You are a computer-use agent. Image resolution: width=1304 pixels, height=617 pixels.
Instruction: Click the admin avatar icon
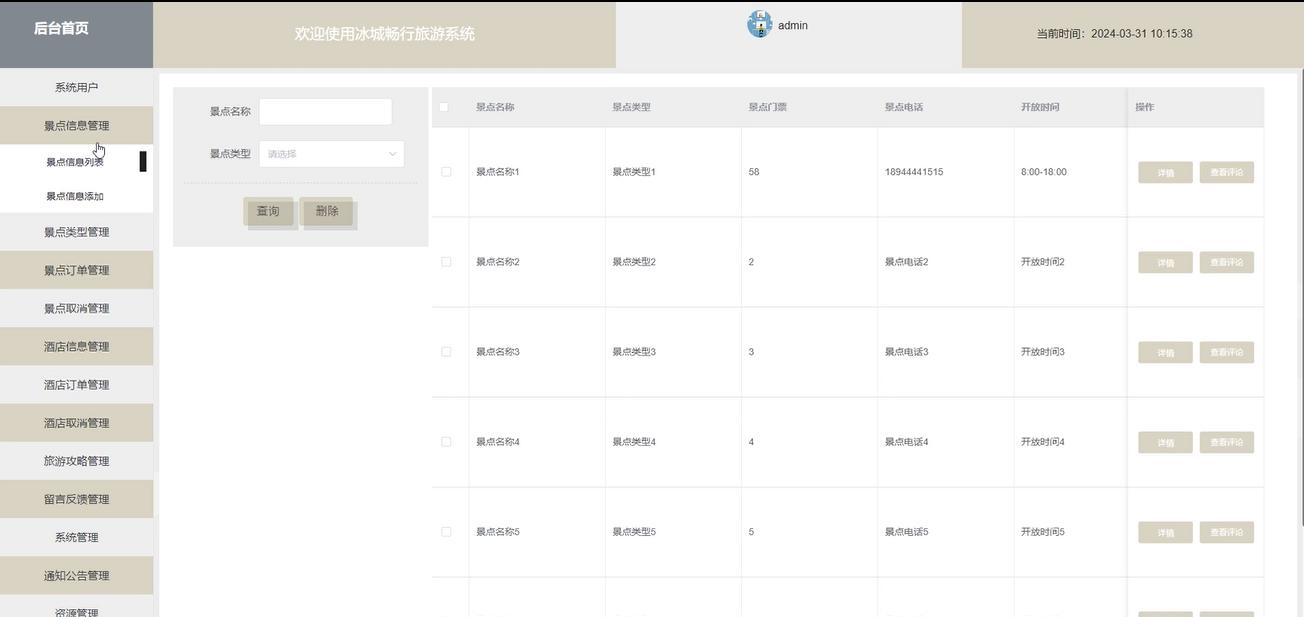click(x=760, y=24)
